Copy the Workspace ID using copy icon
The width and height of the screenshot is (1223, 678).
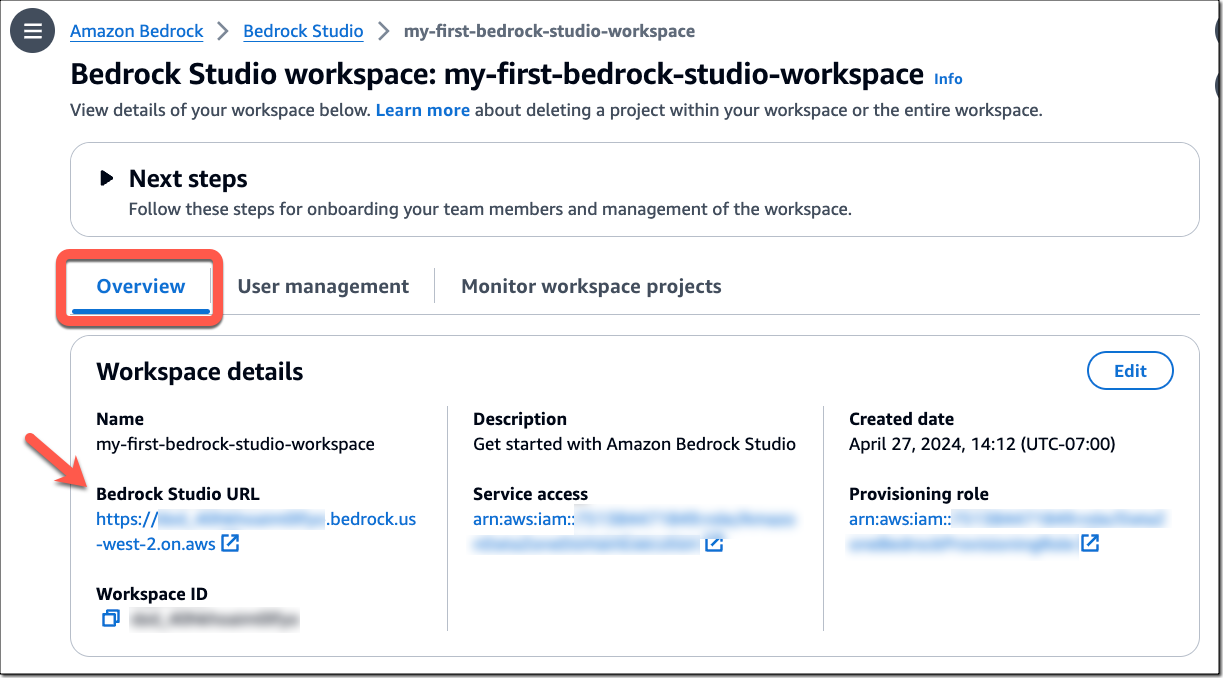point(110,618)
